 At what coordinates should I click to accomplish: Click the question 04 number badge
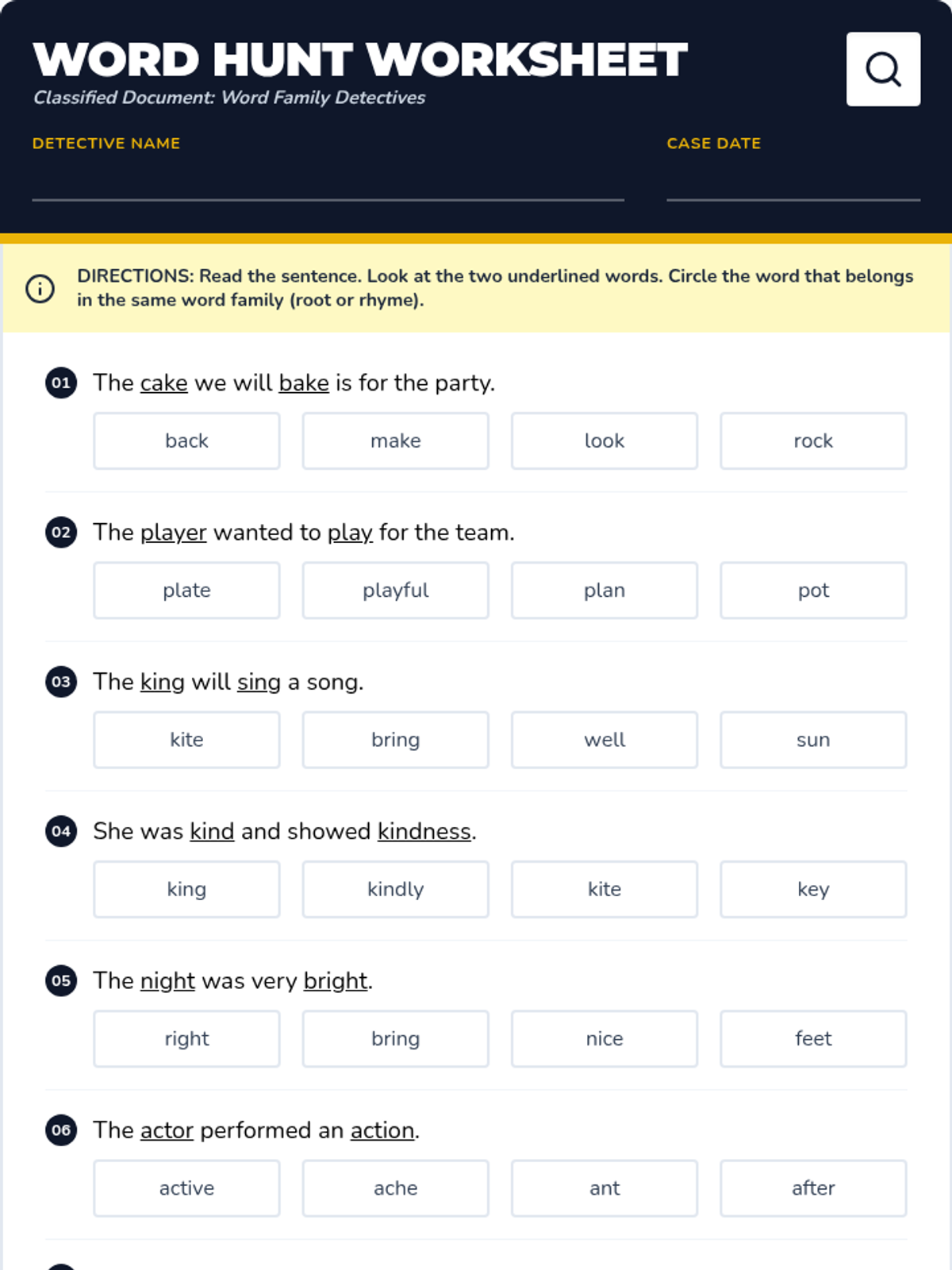coord(61,831)
